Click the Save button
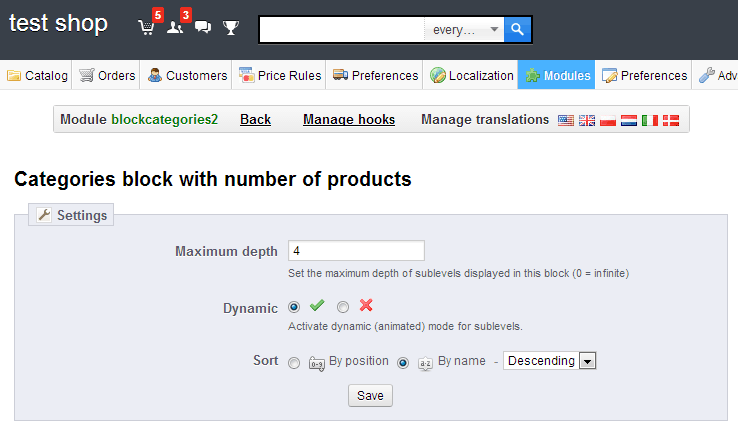 (x=370, y=396)
